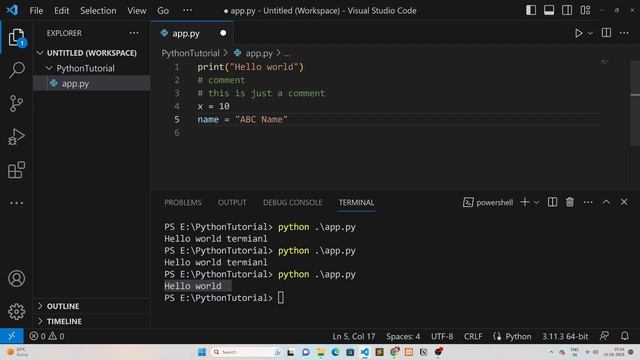This screenshot has width=640, height=360.
Task: Open run button dropdown arrow
Action: coord(590,33)
